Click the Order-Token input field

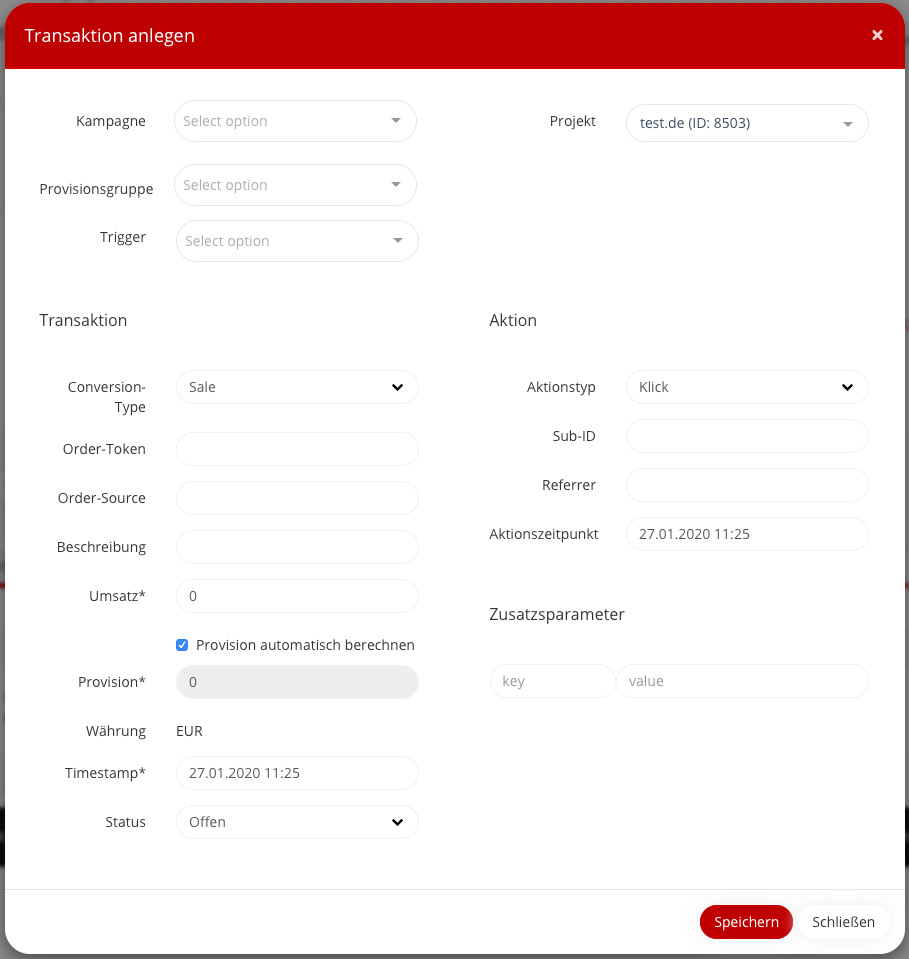point(297,449)
